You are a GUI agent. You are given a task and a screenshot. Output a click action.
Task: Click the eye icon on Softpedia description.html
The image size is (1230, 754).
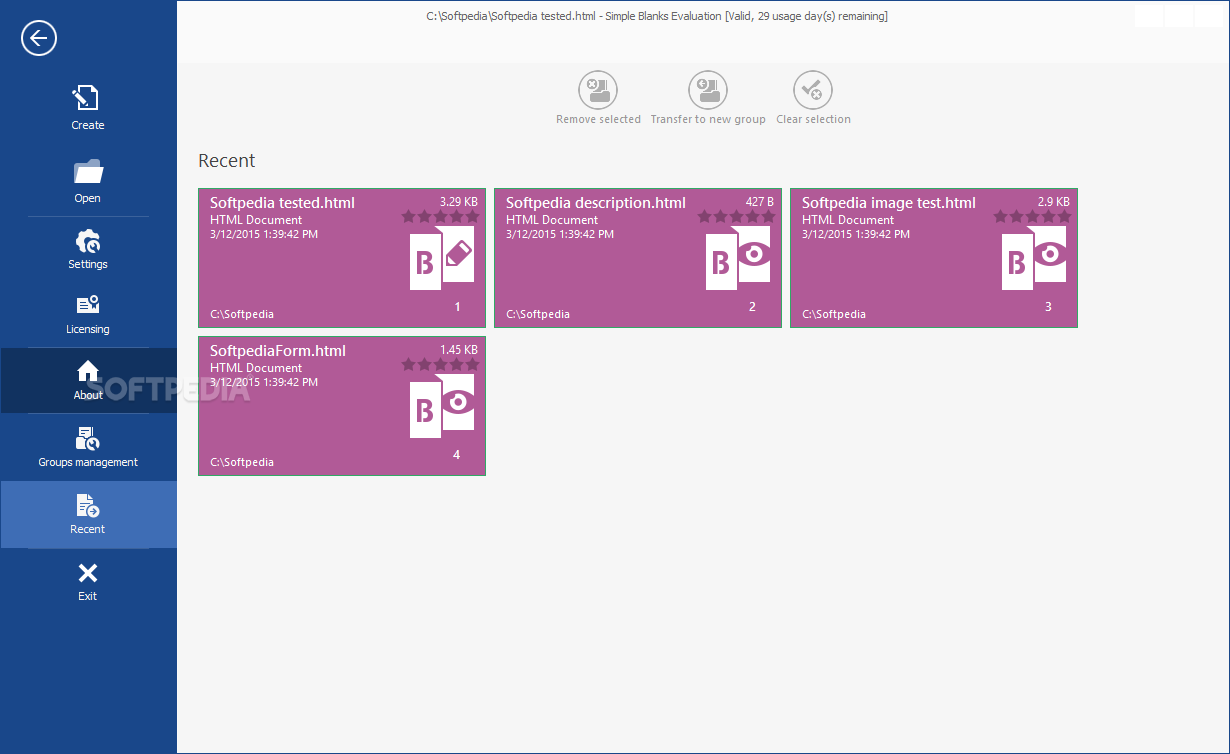754,254
